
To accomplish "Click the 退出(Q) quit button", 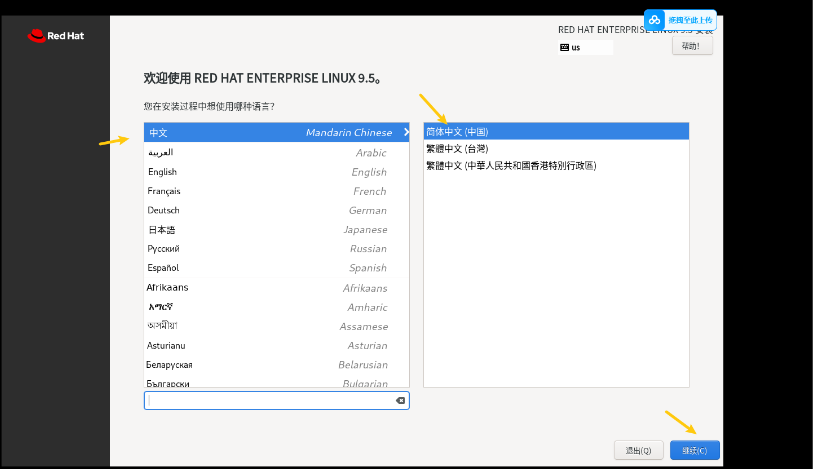I will (639, 450).
